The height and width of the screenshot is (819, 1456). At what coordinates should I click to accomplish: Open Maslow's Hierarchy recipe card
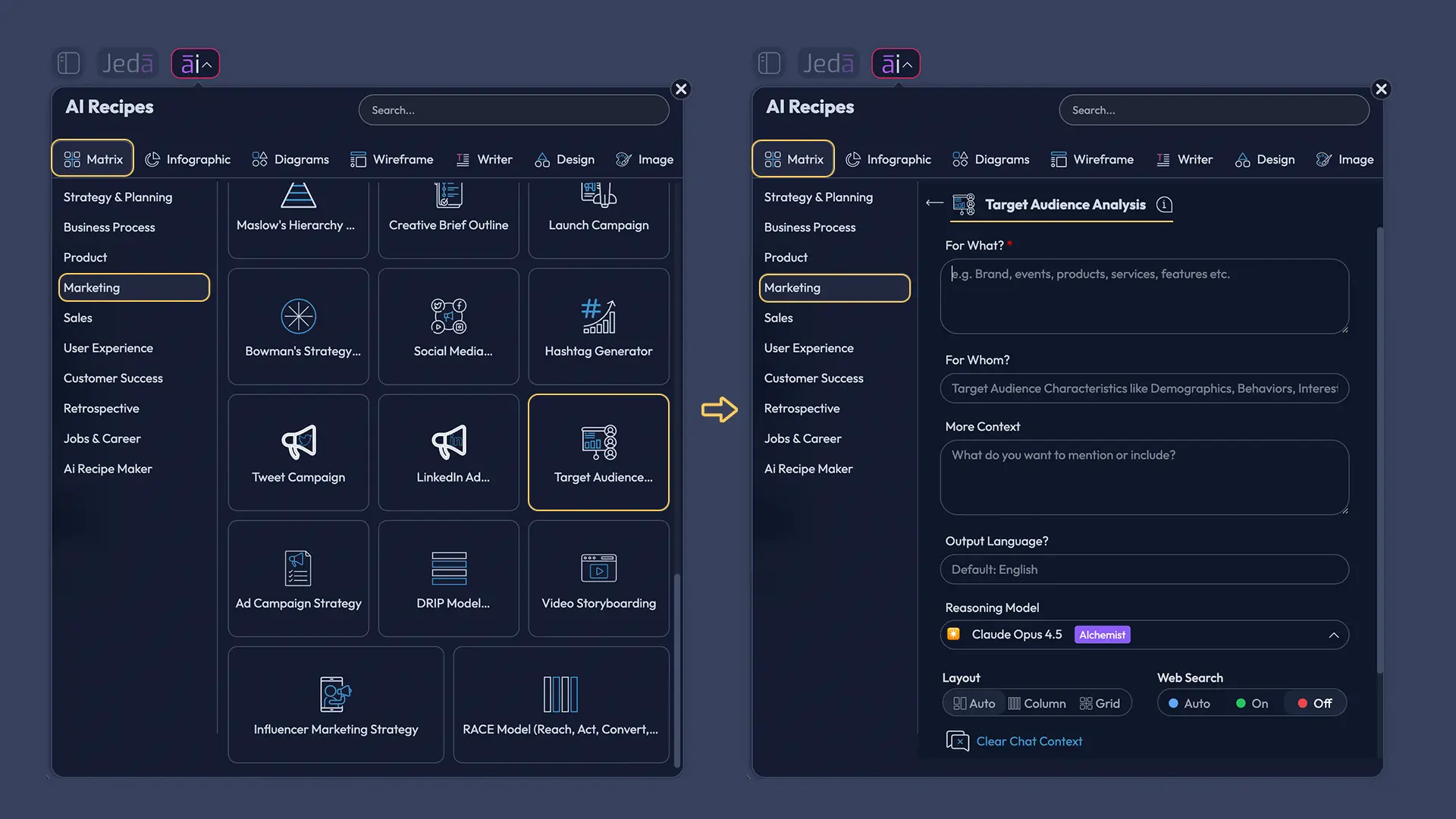[298, 218]
